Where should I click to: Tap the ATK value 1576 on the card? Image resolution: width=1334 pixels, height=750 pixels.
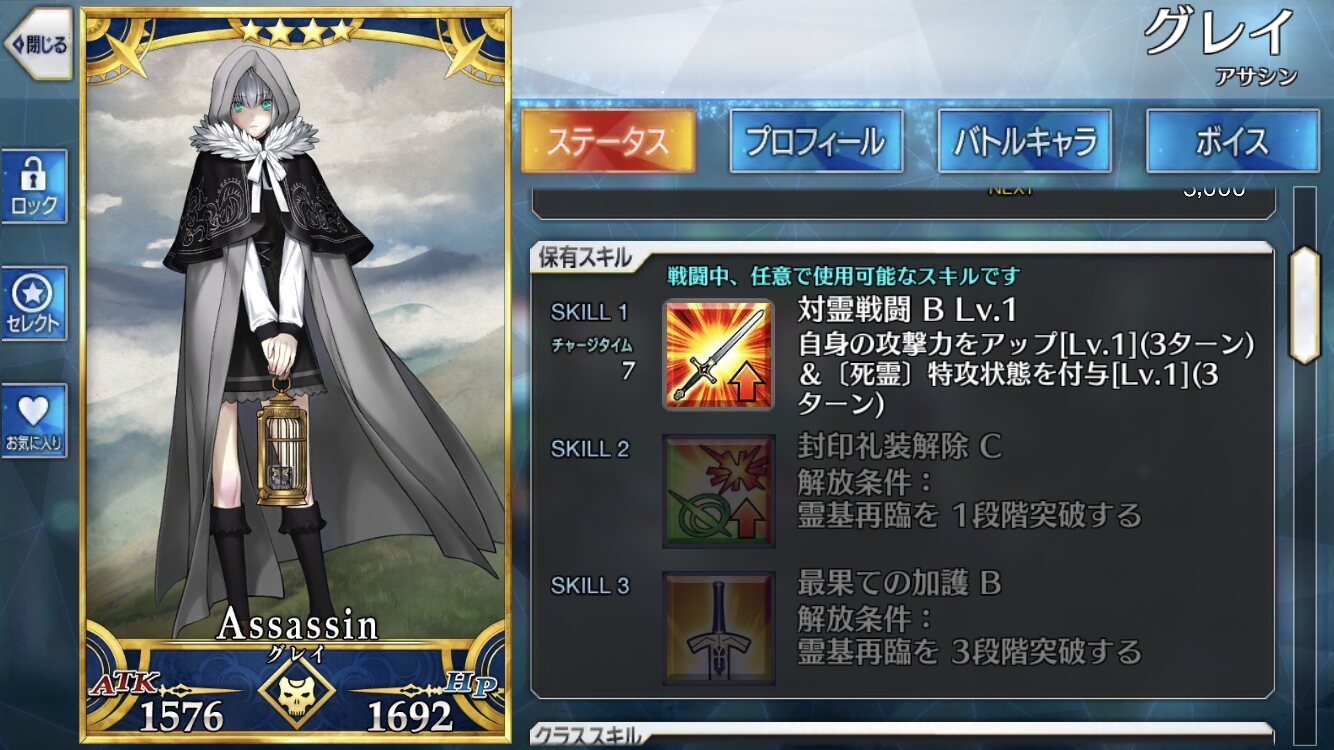point(180,715)
